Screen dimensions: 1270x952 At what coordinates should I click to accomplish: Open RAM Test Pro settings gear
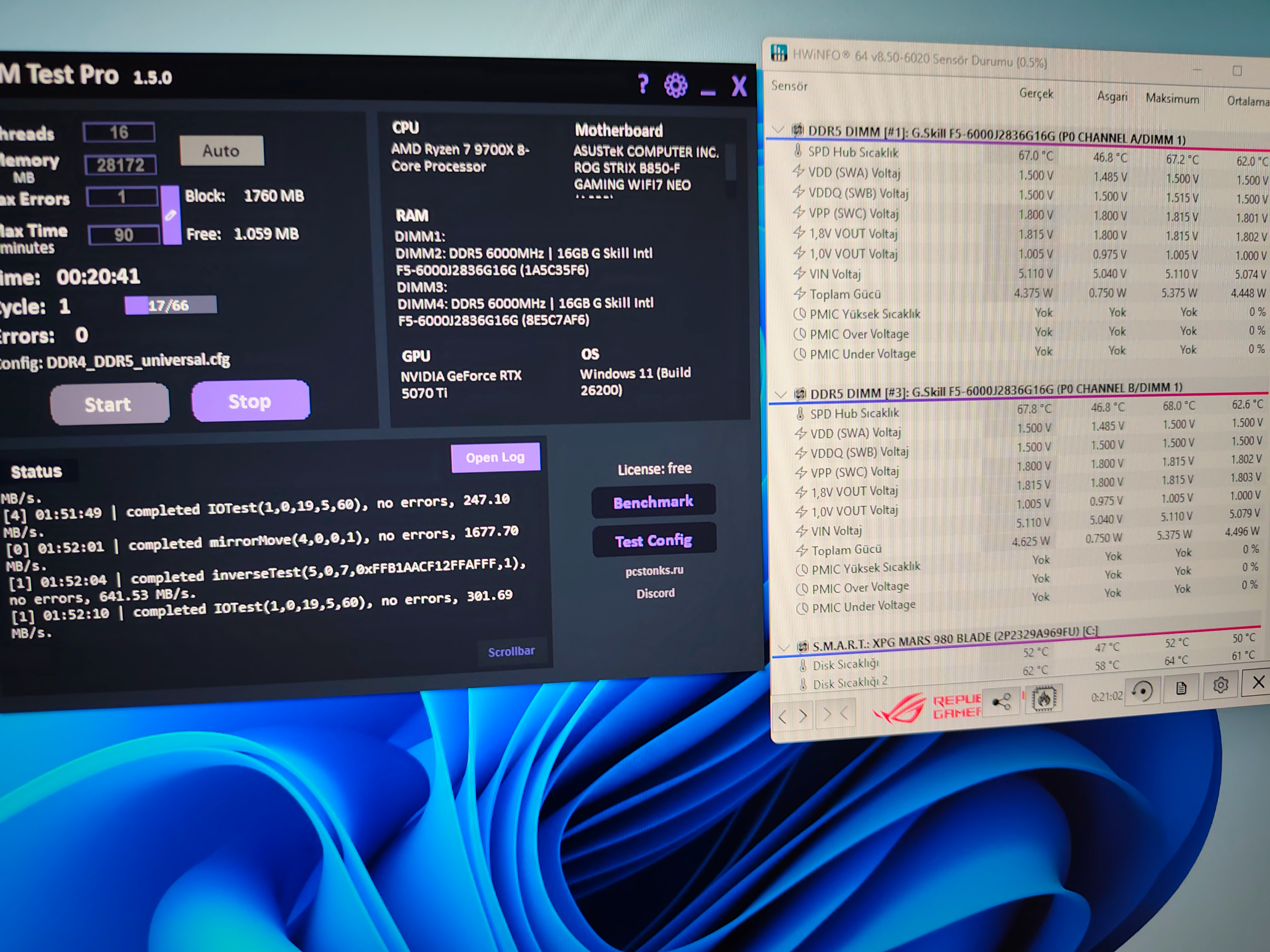(676, 86)
